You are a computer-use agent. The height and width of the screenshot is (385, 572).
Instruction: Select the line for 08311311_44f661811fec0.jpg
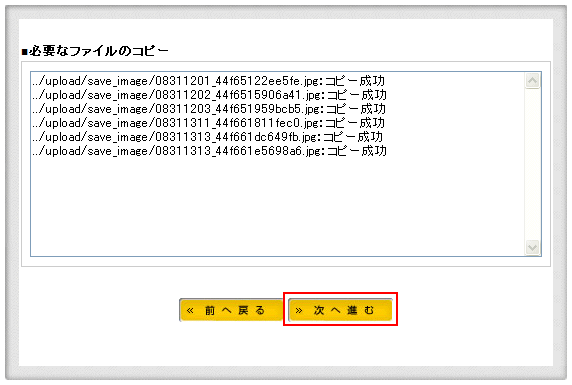pos(208,123)
